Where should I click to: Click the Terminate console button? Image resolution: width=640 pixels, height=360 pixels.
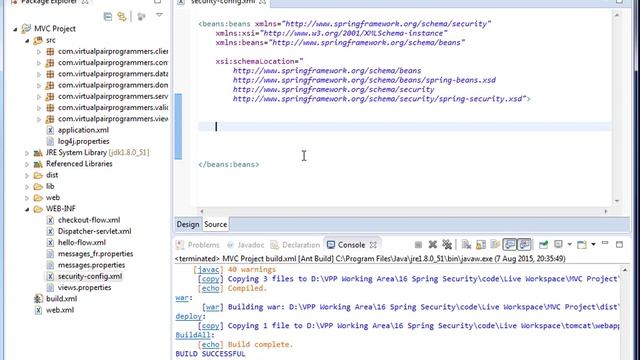click(x=418, y=245)
